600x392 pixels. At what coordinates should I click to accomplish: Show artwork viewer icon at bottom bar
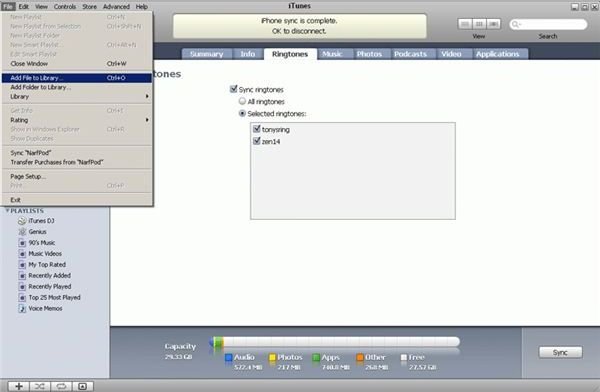click(82, 386)
